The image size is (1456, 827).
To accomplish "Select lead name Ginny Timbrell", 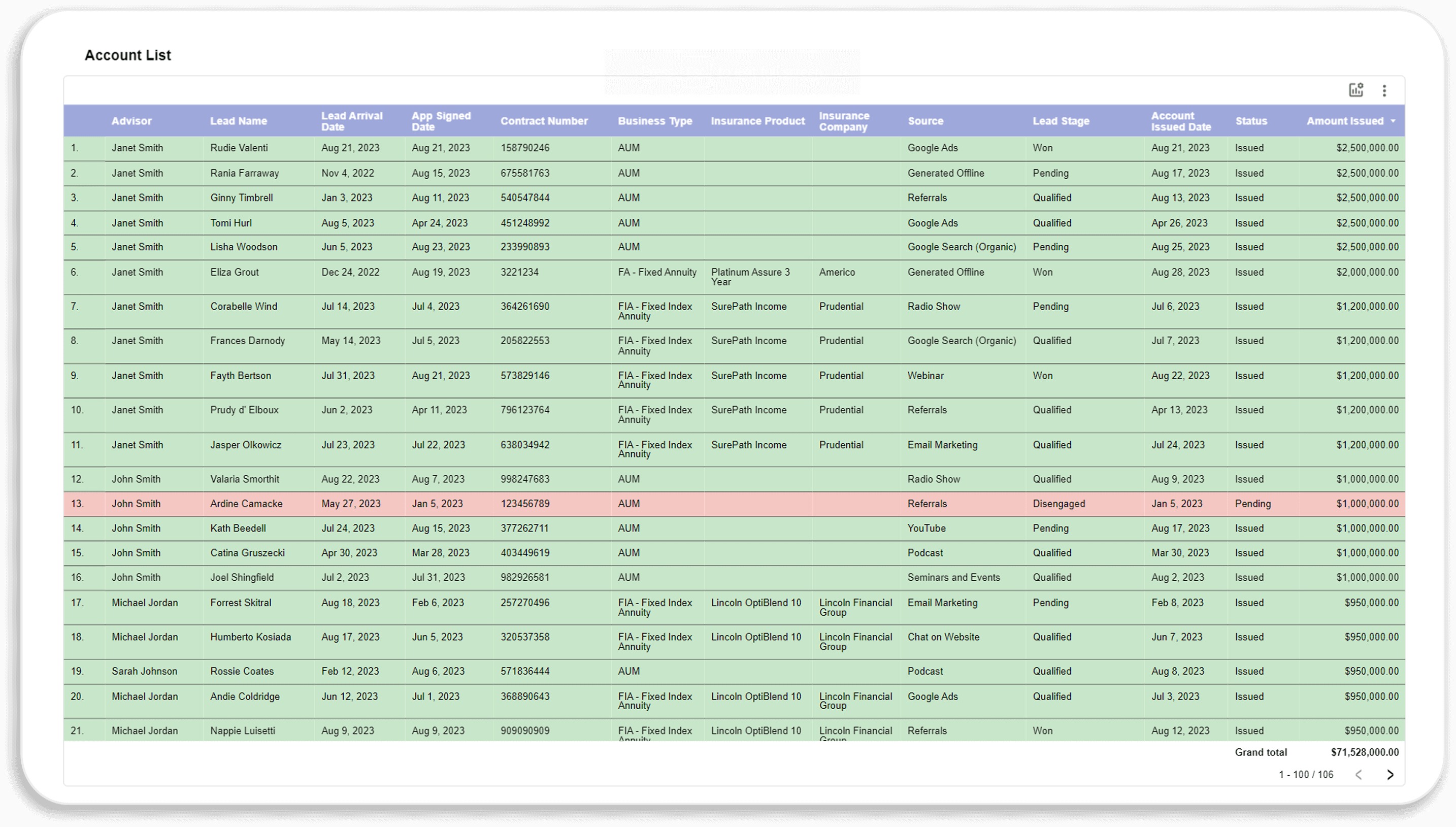I will point(241,197).
